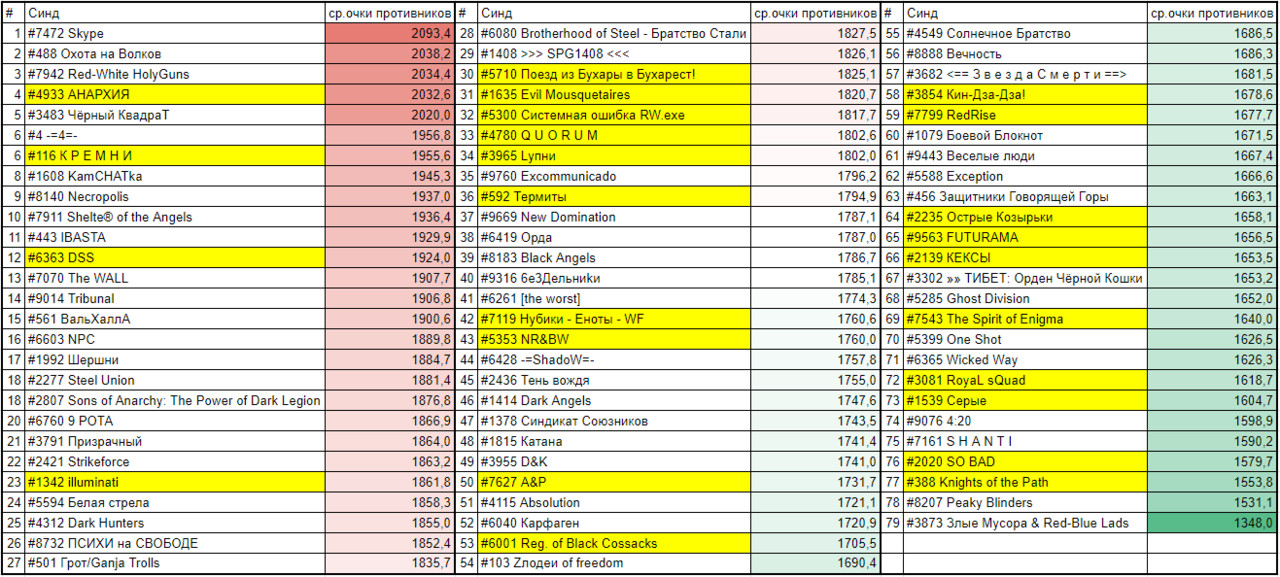Select '#1378 Синдикат Союзников' cell

click(x=613, y=421)
